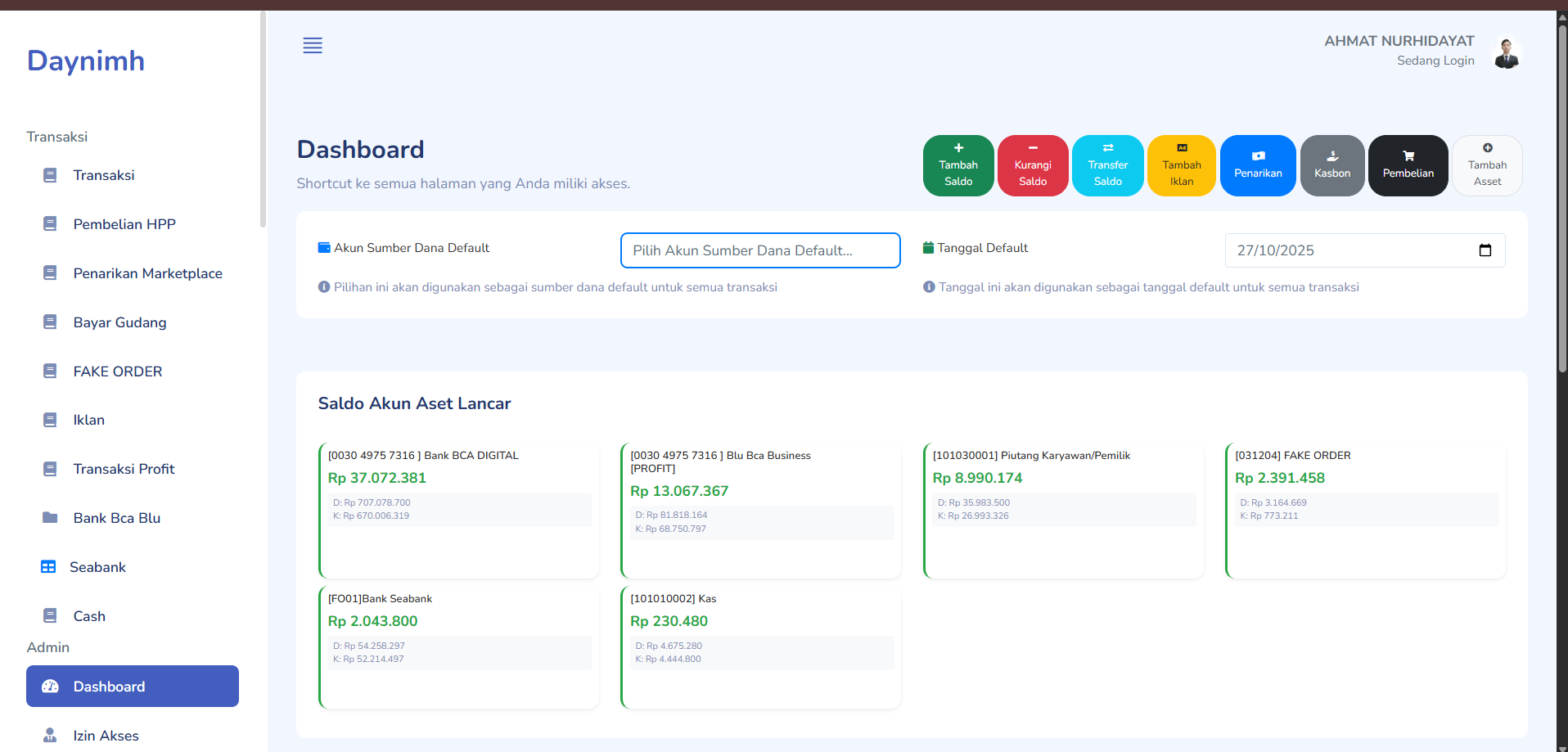Viewport: 1568px width, 752px height.
Task: Click the Tanggal Default date field
Action: [1342, 250]
